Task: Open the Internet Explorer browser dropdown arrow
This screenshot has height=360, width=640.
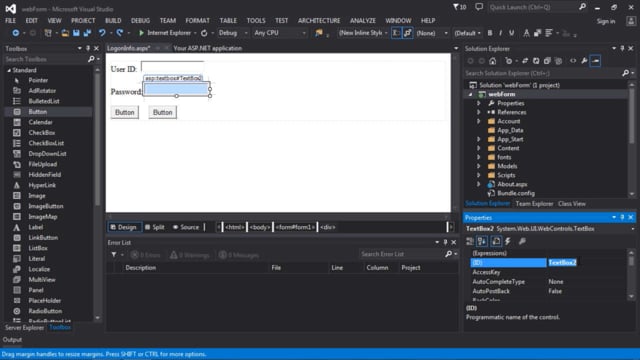Action: pos(195,33)
